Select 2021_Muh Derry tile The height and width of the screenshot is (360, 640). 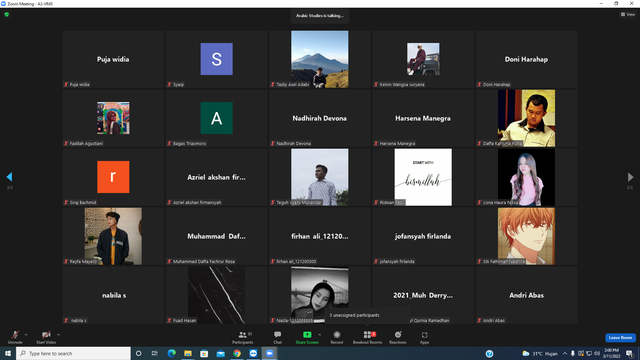pyautogui.click(x=423, y=295)
